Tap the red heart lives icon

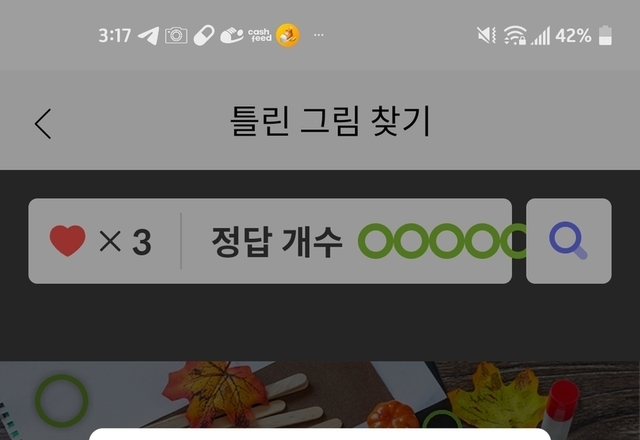point(67,241)
